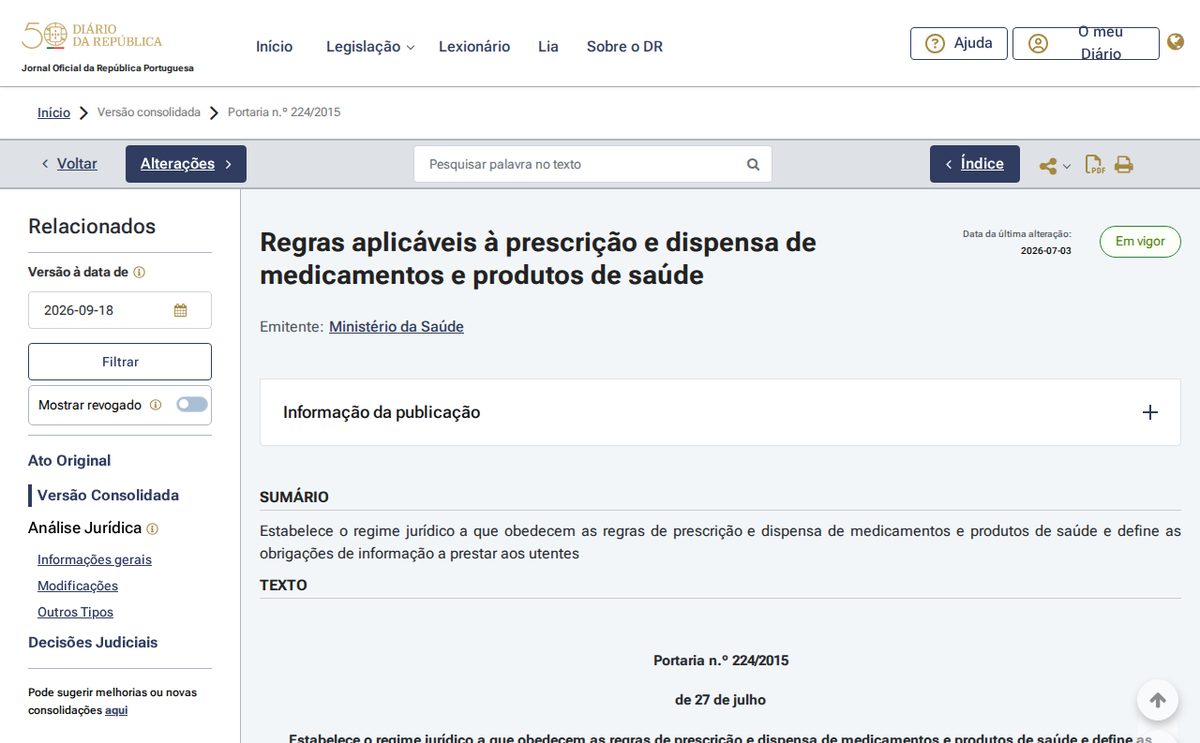The width and height of the screenshot is (1200, 743).
Task: Open Lexionário menu item
Action: click(x=474, y=47)
